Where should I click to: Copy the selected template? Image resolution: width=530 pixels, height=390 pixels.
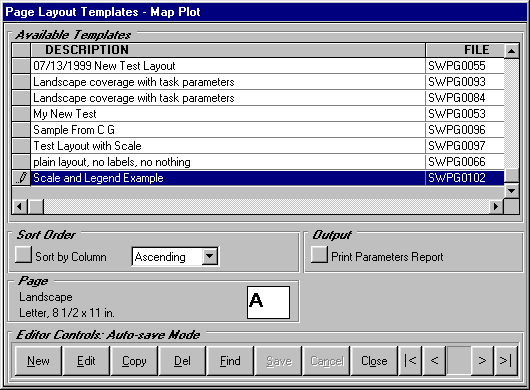point(134,361)
